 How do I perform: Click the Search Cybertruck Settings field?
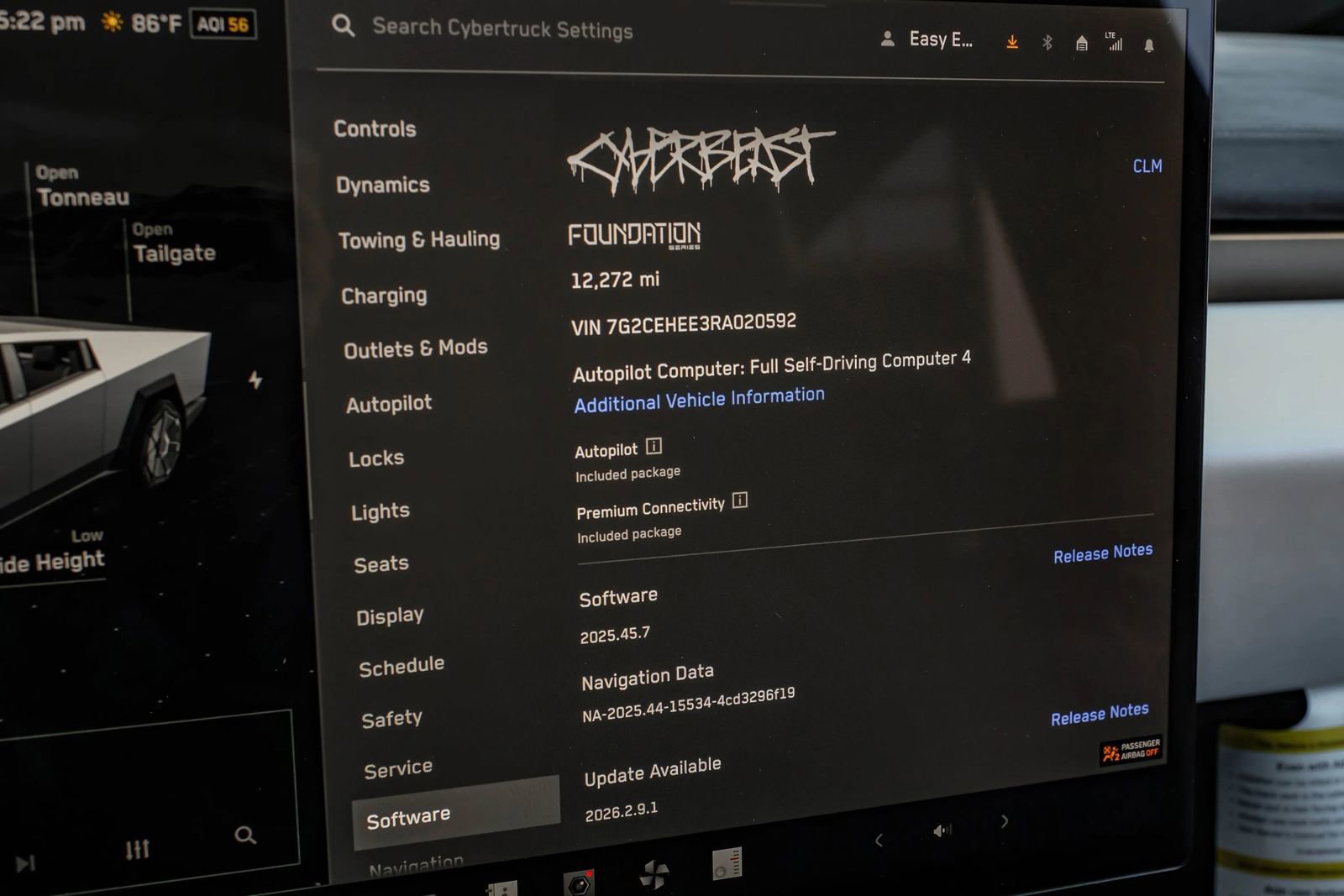point(502,29)
